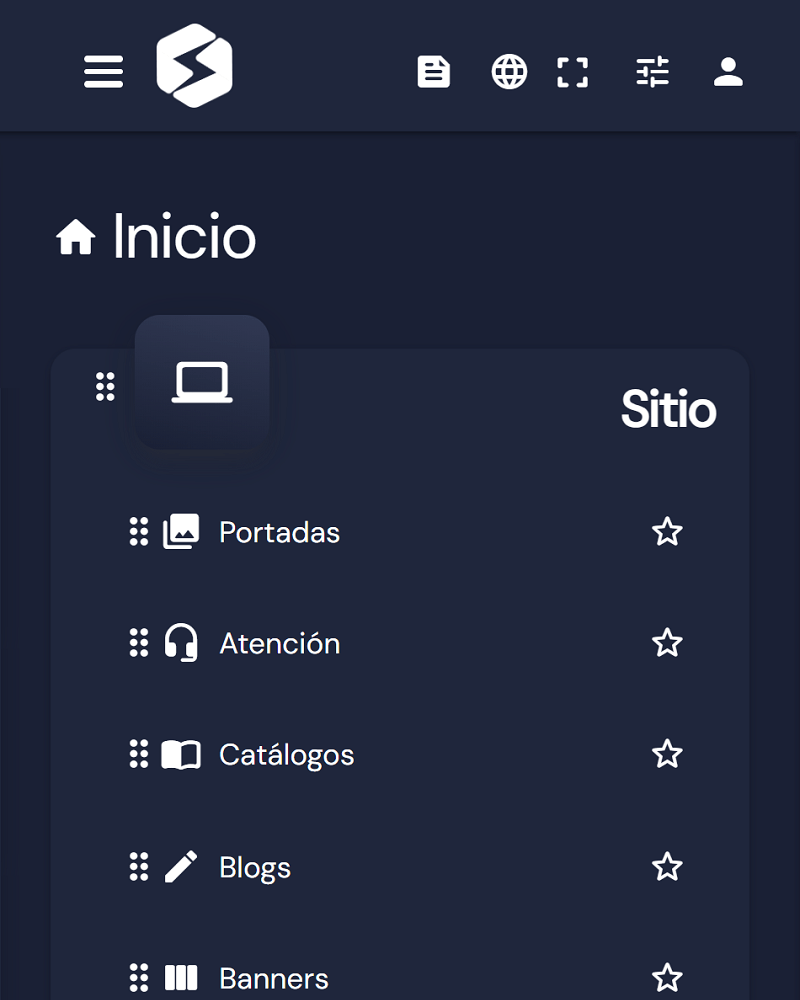The image size is (800, 1000).
Task: Click the home icon beside Inicio
Action: pyautogui.click(x=76, y=237)
